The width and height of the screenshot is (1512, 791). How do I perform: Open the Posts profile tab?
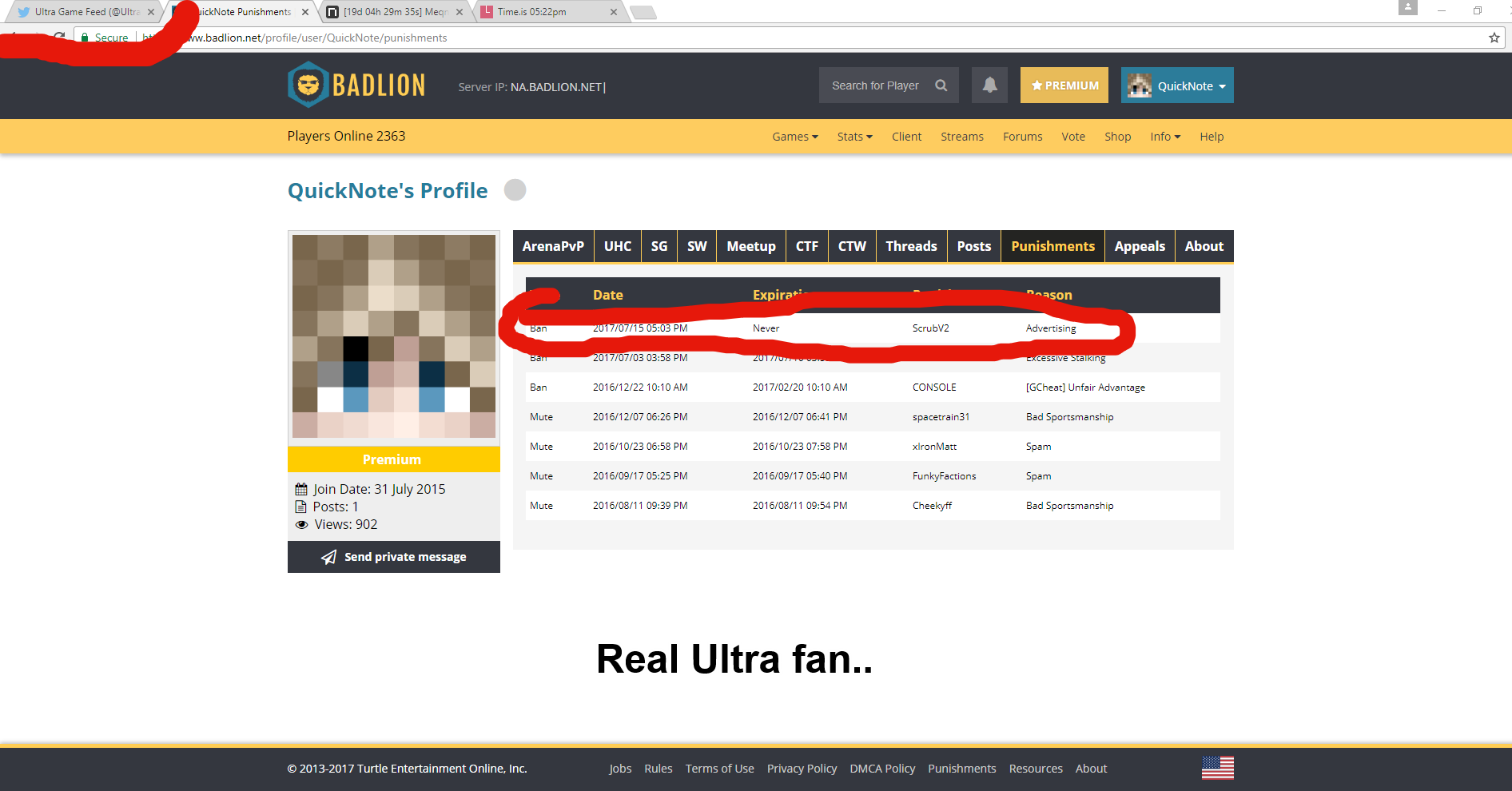point(974,246)
